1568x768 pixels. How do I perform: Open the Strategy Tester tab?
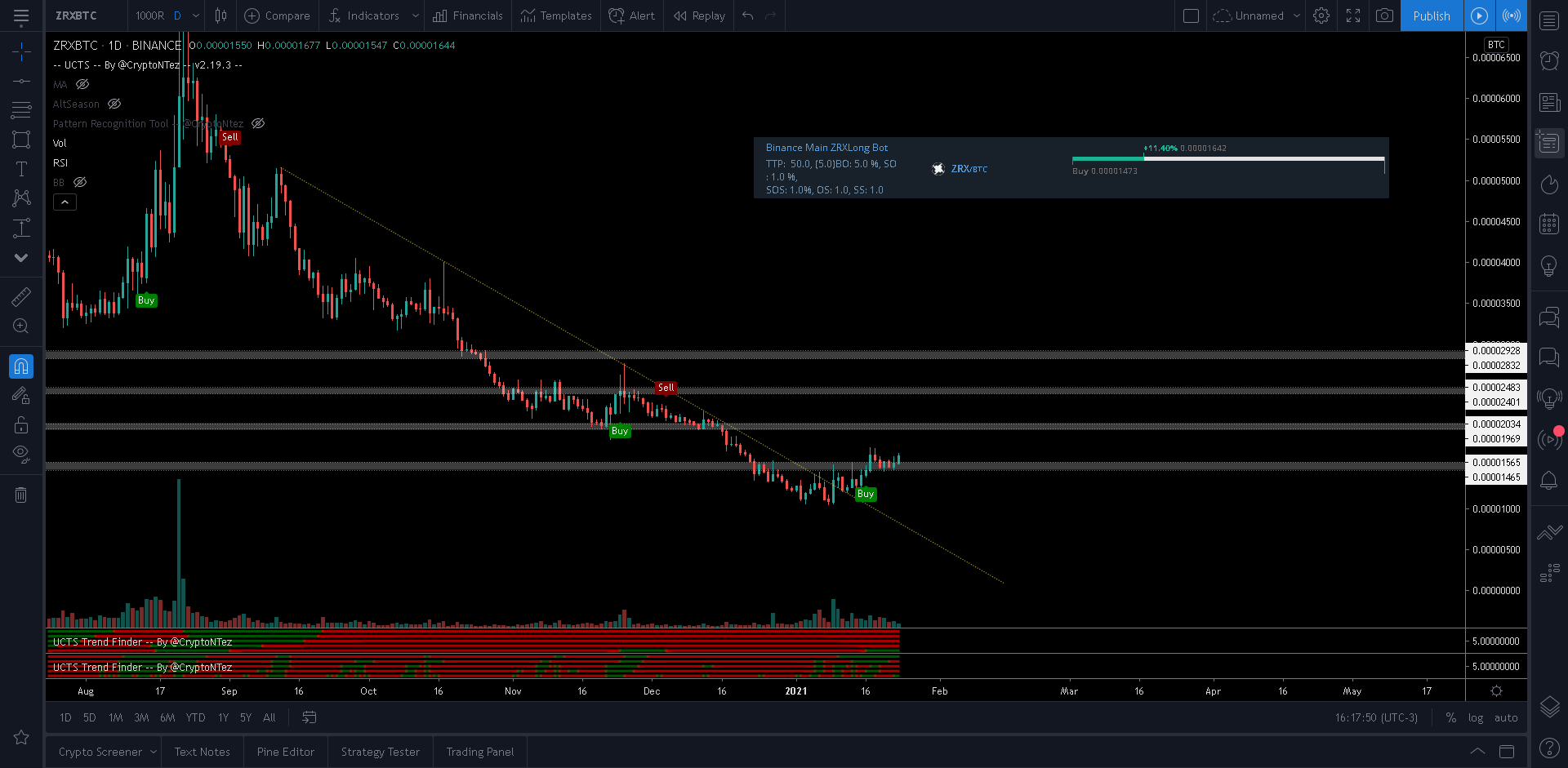[x=380, y=751]
